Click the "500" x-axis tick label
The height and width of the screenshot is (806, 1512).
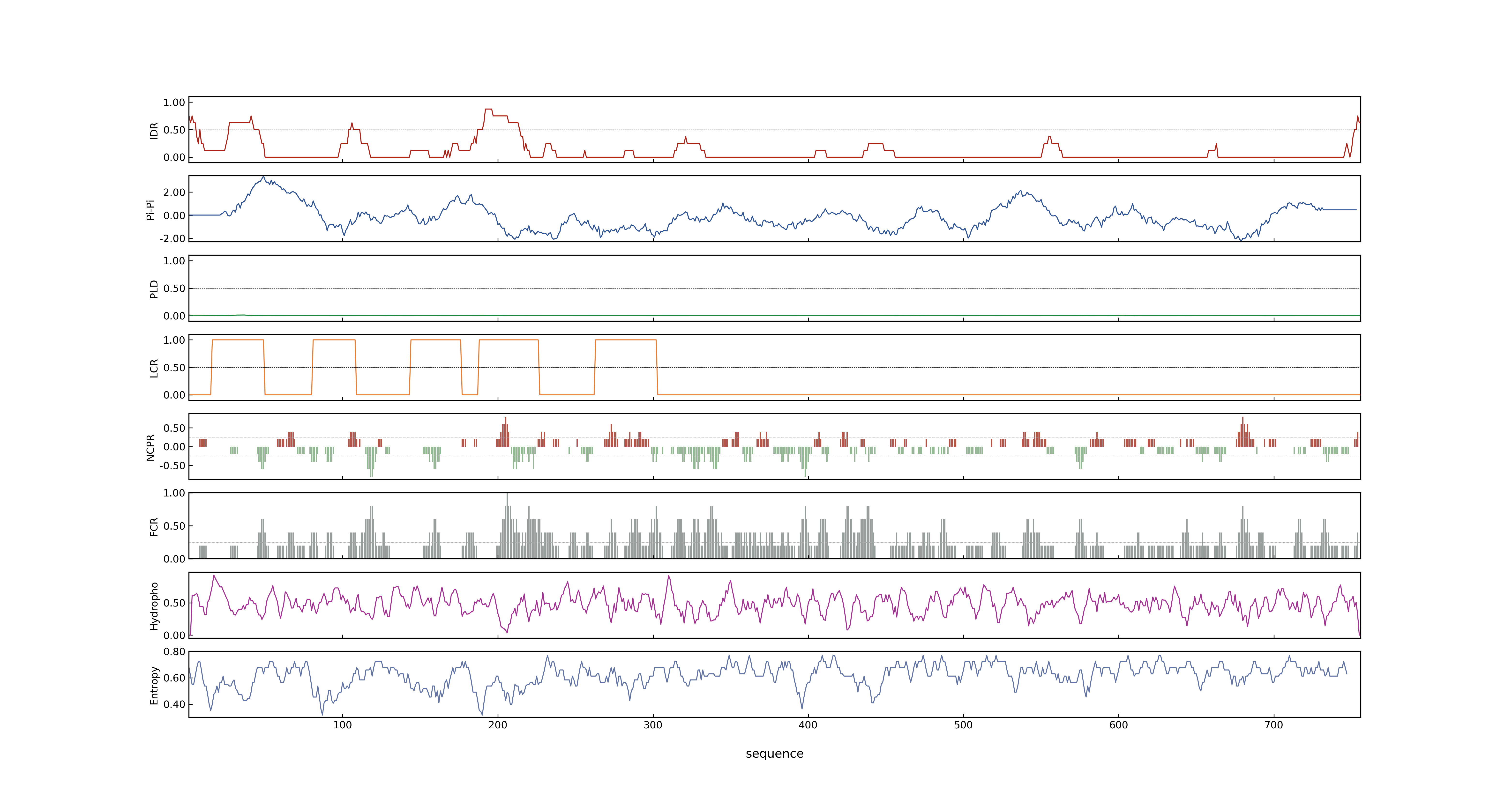coord(963,725)
